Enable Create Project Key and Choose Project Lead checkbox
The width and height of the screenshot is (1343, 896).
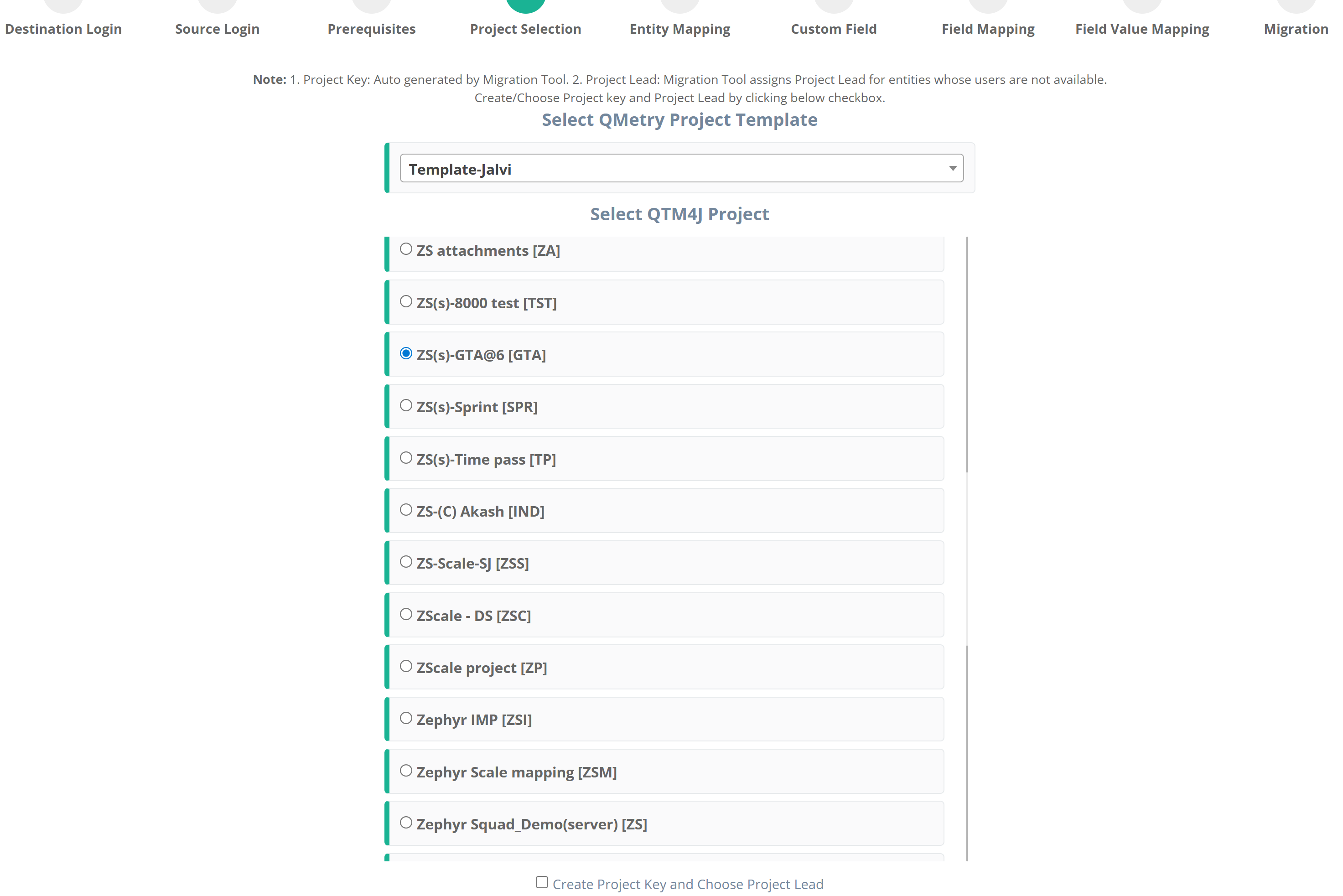coord(542,882)
